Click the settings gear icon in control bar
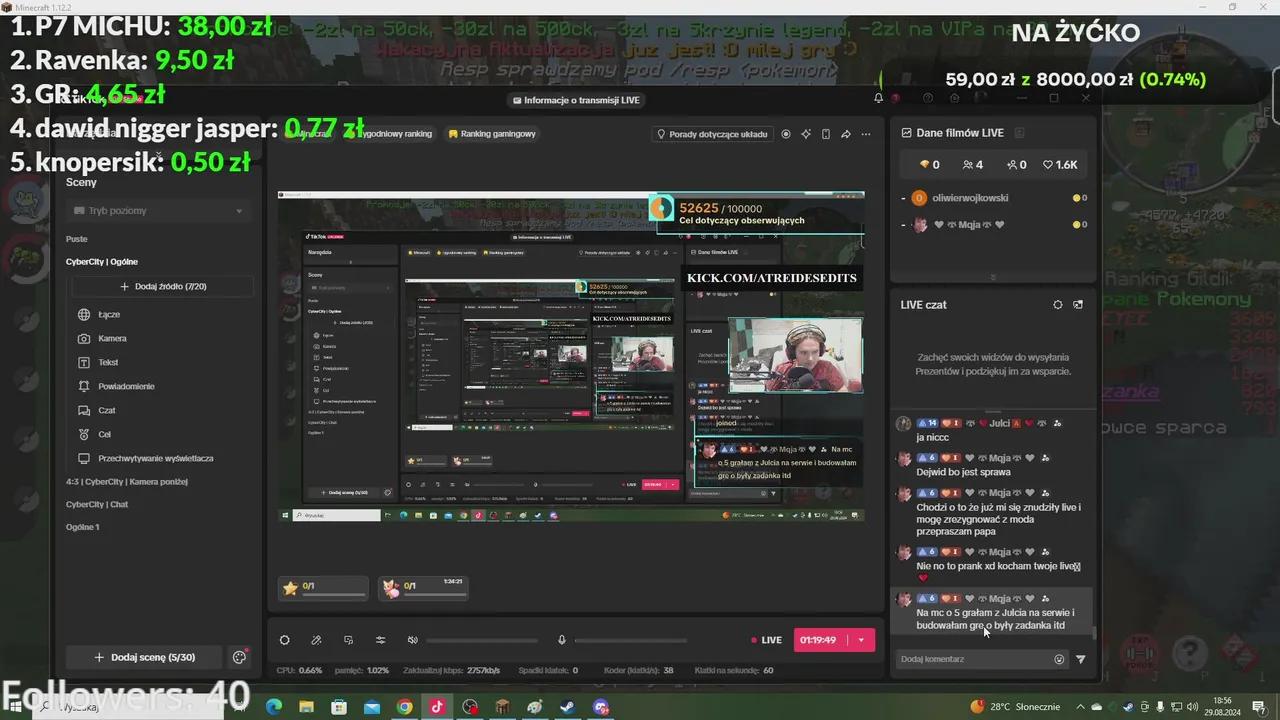This screenshot has width=1280, height=720. (x=285, y=640)
